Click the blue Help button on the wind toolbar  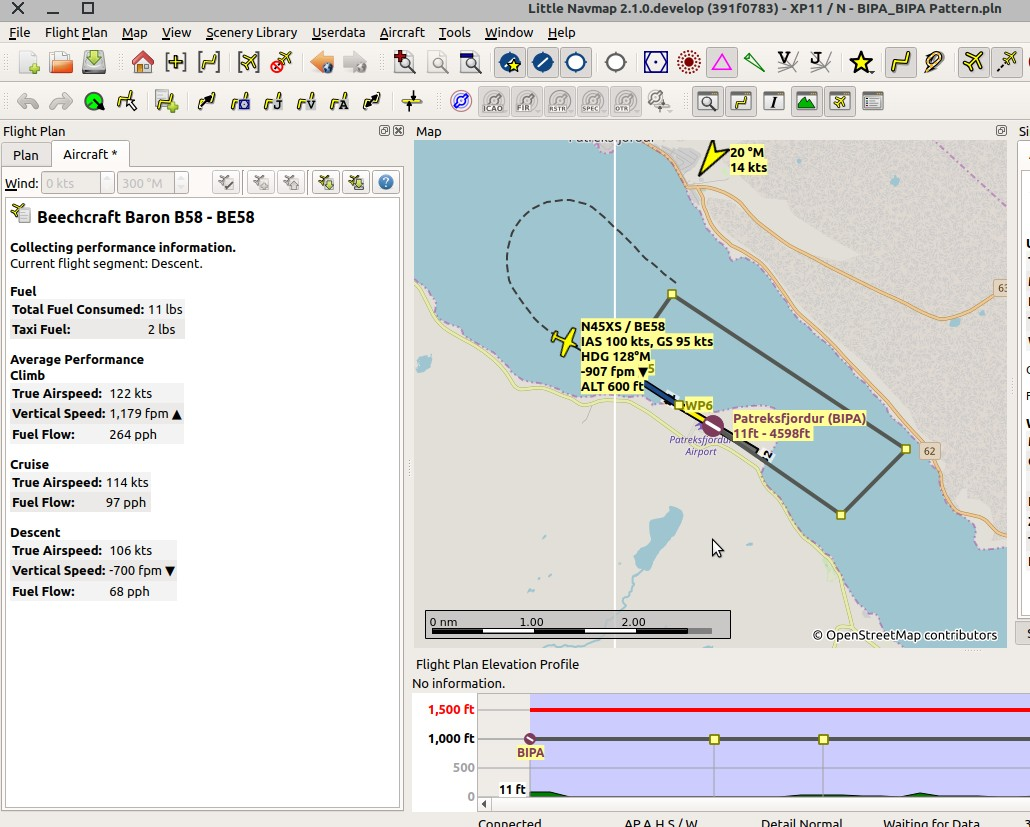(386, 181)
